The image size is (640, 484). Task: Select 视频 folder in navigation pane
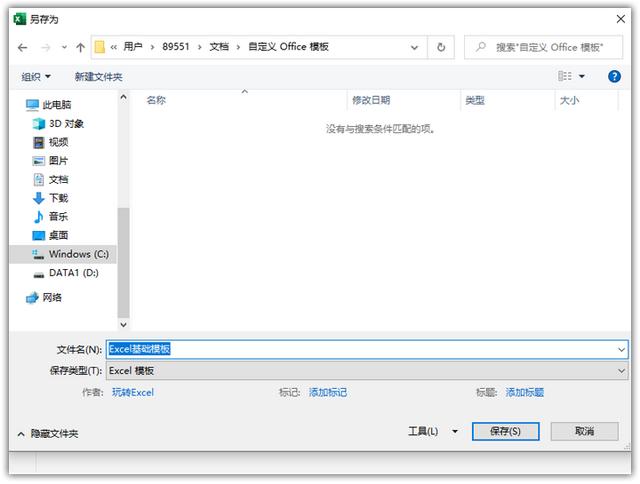[58, 142]
